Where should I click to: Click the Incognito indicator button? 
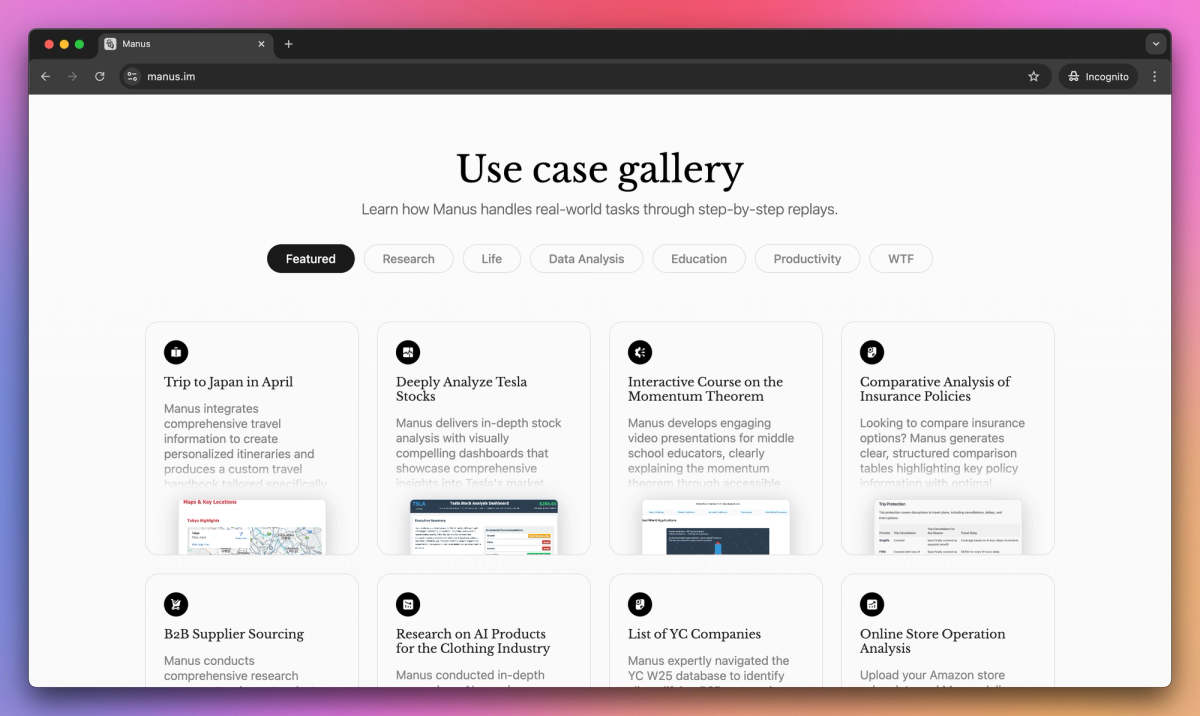[1098, 76]
